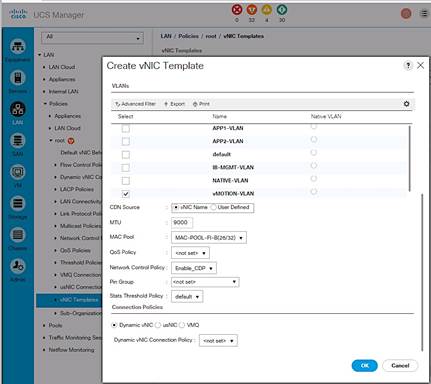
Task: Collapse the LAN tree node
Action: [x=40, y=55]
